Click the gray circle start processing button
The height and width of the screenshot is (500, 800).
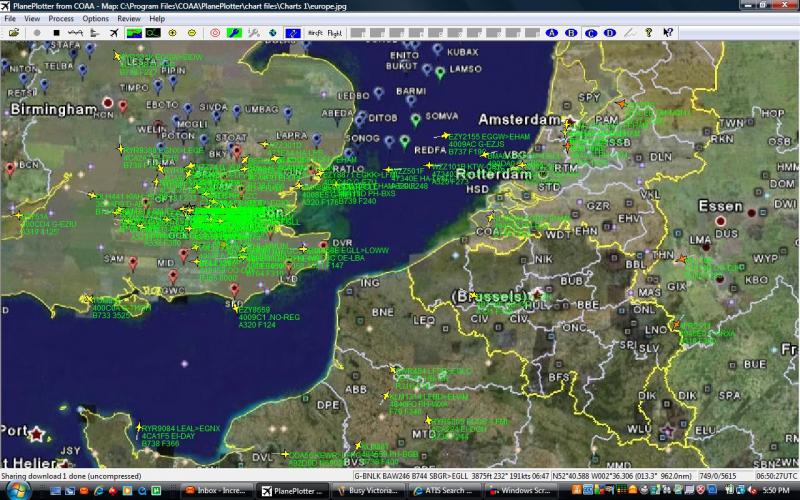tap(37, 33)
